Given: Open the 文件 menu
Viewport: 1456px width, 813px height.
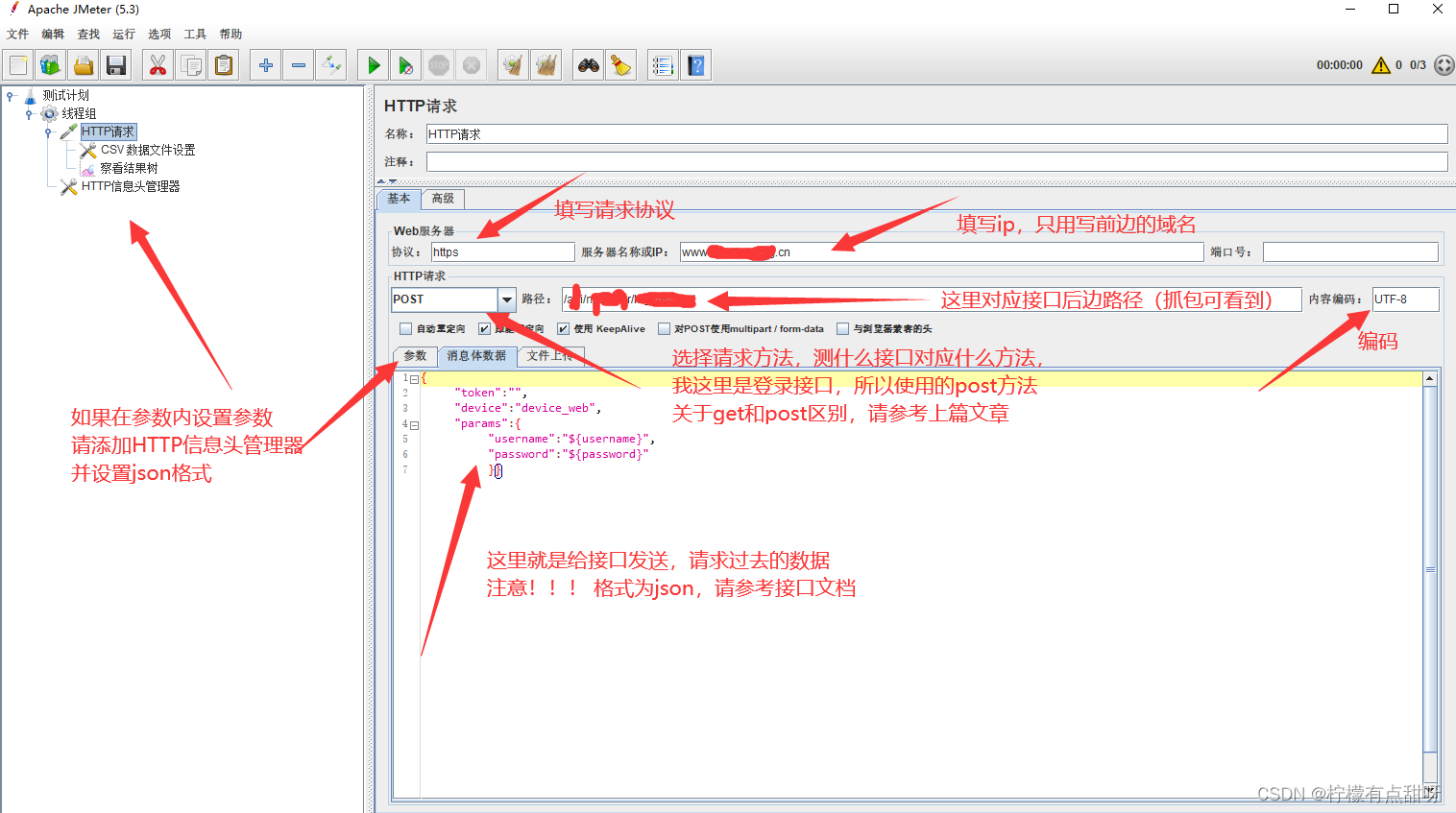Looking at the screenshot, I should [17, 34].
